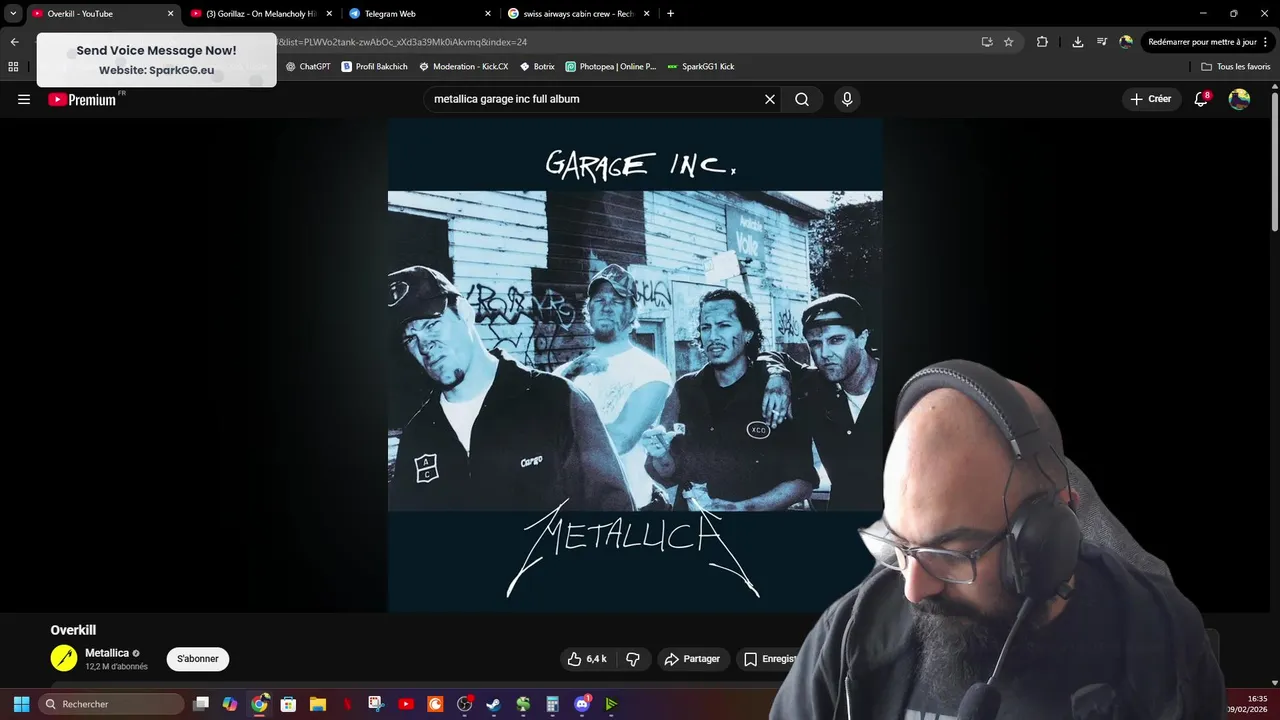The height and width of the screenshot is (720, 1280).
Task: Click the install app icon in address bar
Action: pyautogui.click(x=987, y=42)
